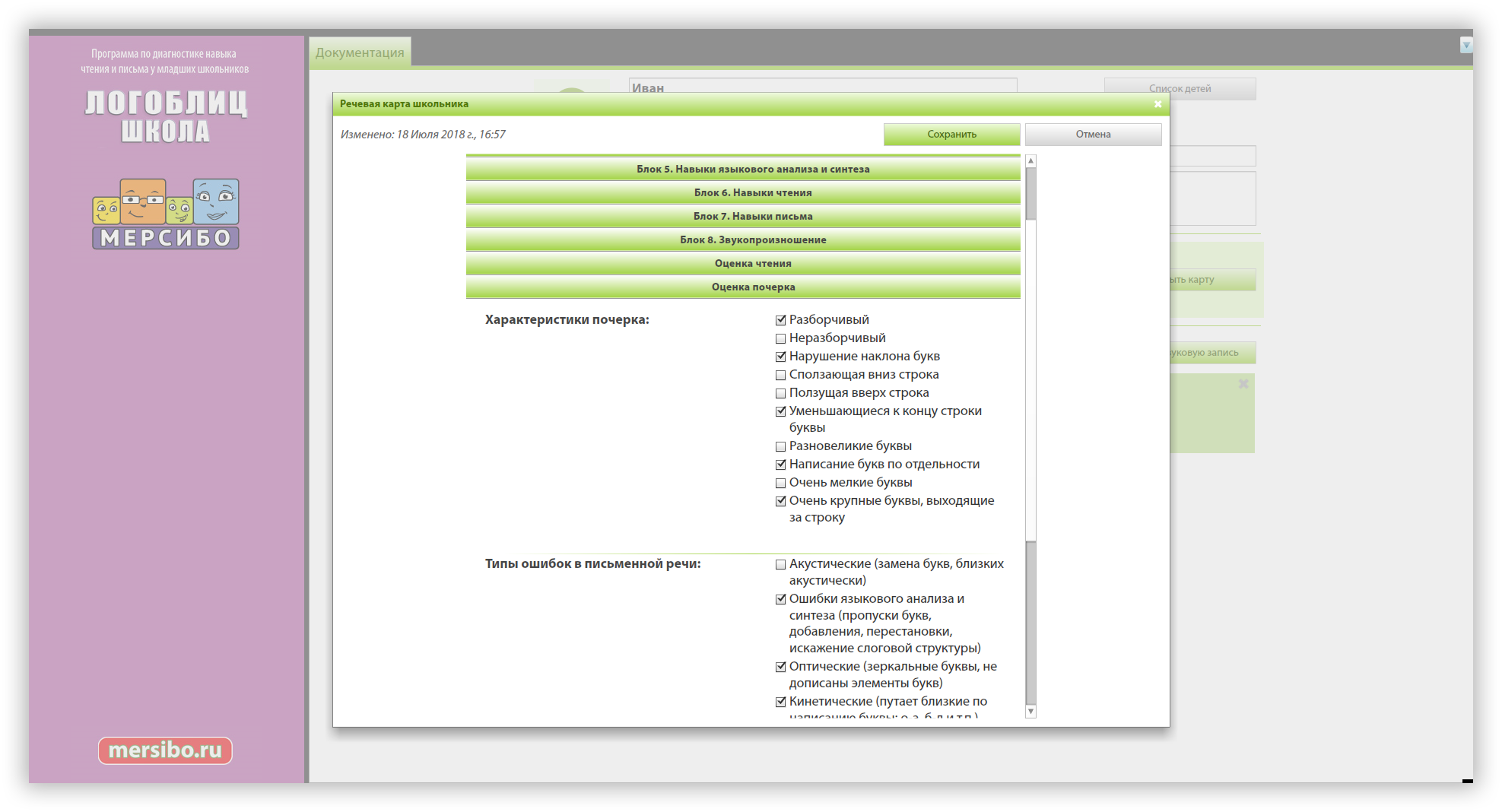Viewport: 1502px width, 812px height.
Task: Tick the Очень мелкие буквы checkbox
Action: click(780, 483)
